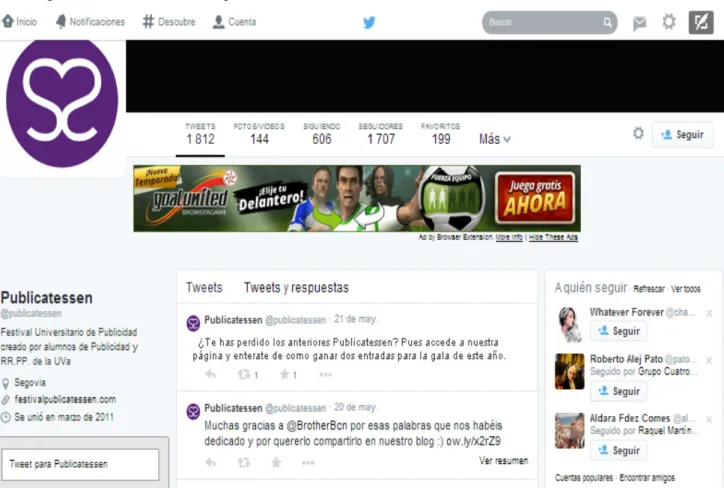Open Whatever Forever avatar
Screen dimensions: 724x488
[569, 324]
